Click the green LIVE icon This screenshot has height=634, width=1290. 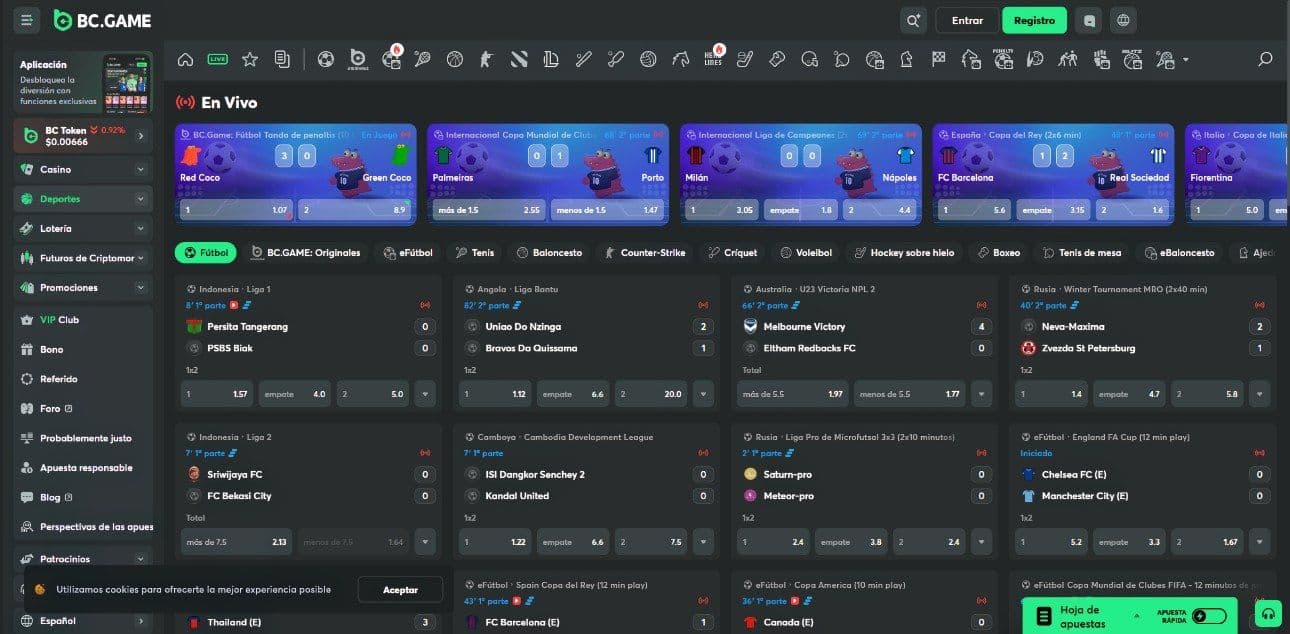pyautogui.click(x=217, y=60)
